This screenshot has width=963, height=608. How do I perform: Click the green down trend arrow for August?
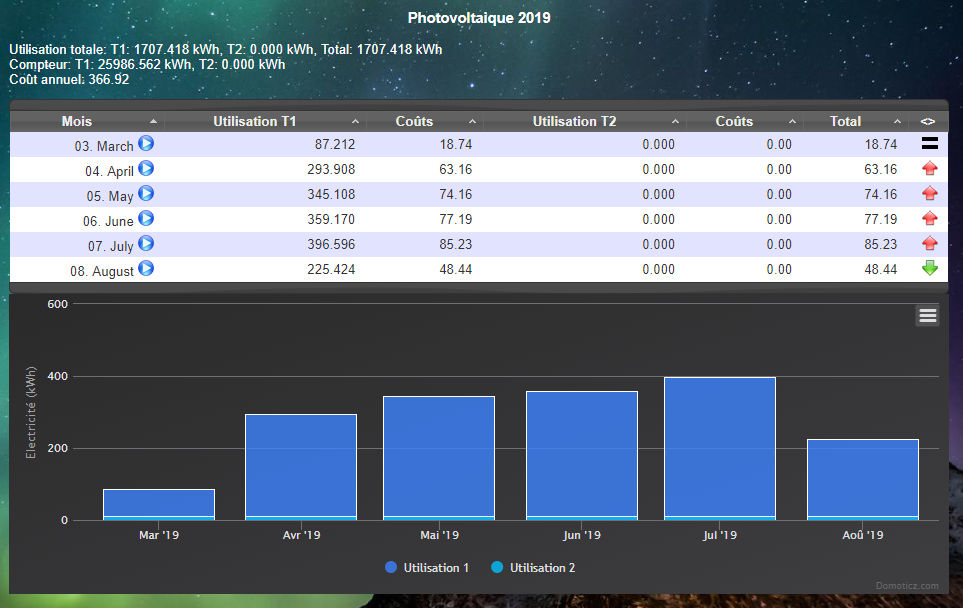[930, 268]
